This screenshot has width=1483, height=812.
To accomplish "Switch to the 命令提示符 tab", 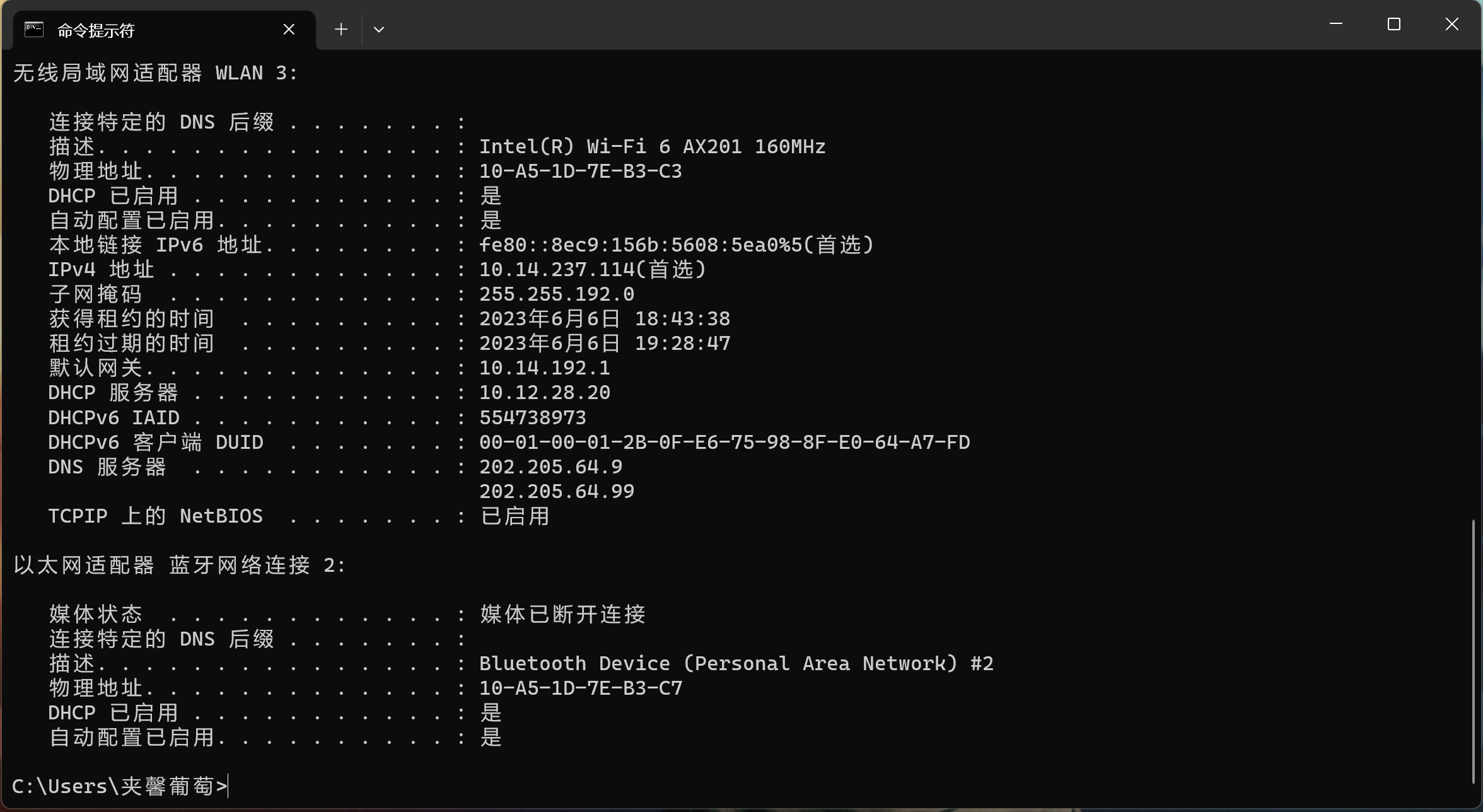I will click(x=96, y=29).
